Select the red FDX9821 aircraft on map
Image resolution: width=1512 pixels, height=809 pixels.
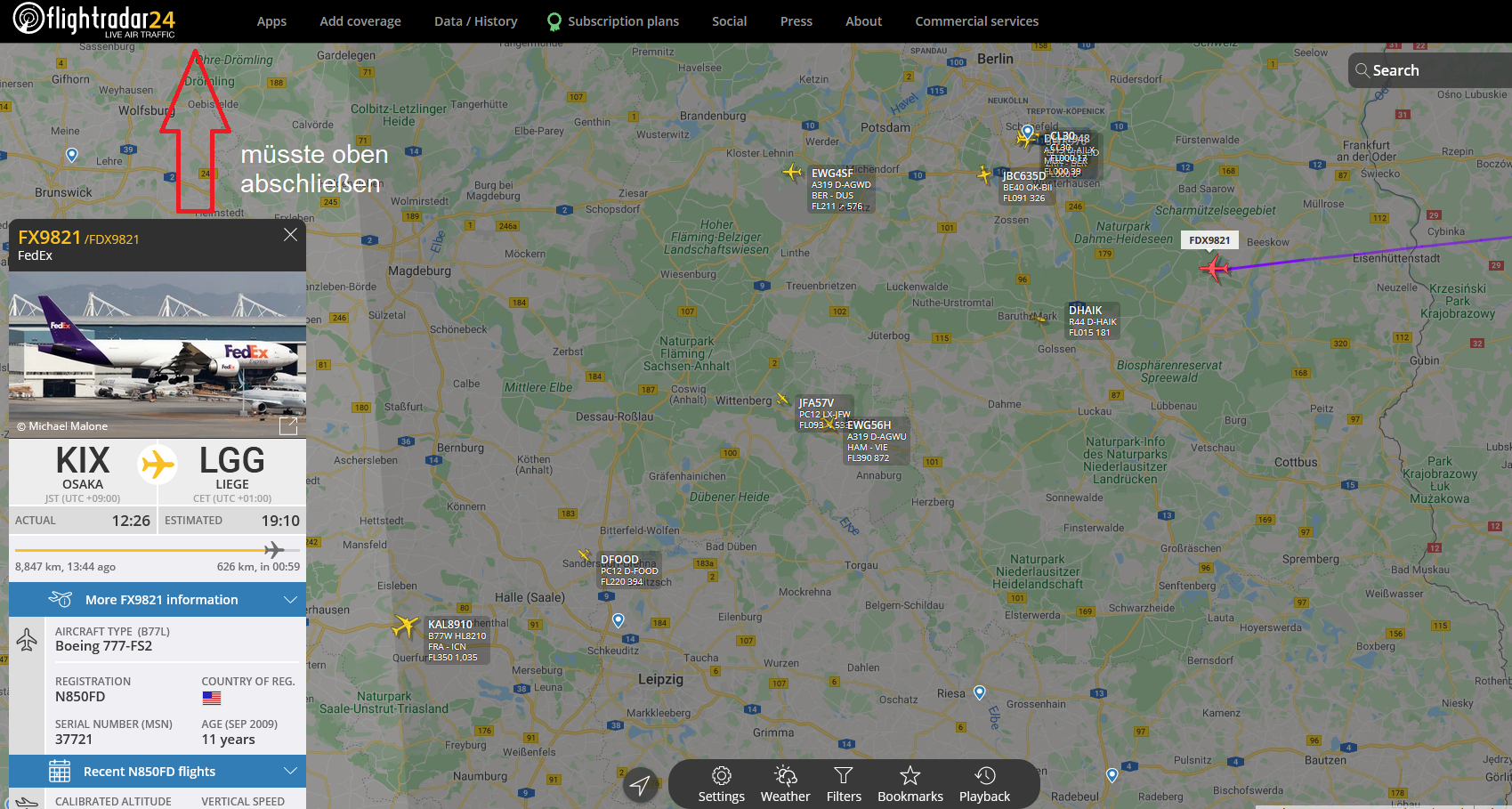tap(1215, 267)
